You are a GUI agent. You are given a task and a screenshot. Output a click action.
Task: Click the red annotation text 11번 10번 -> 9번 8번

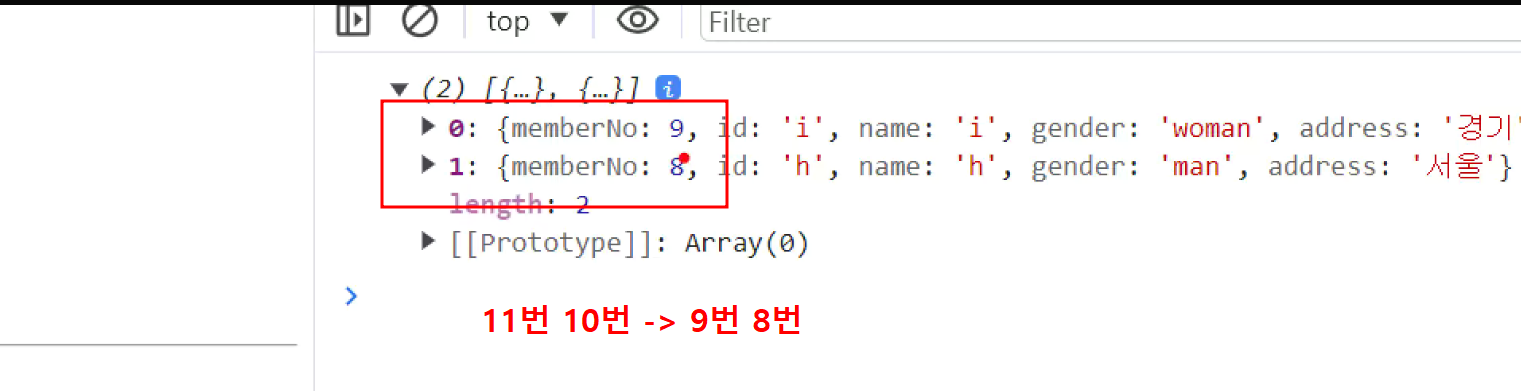point(641,321)
